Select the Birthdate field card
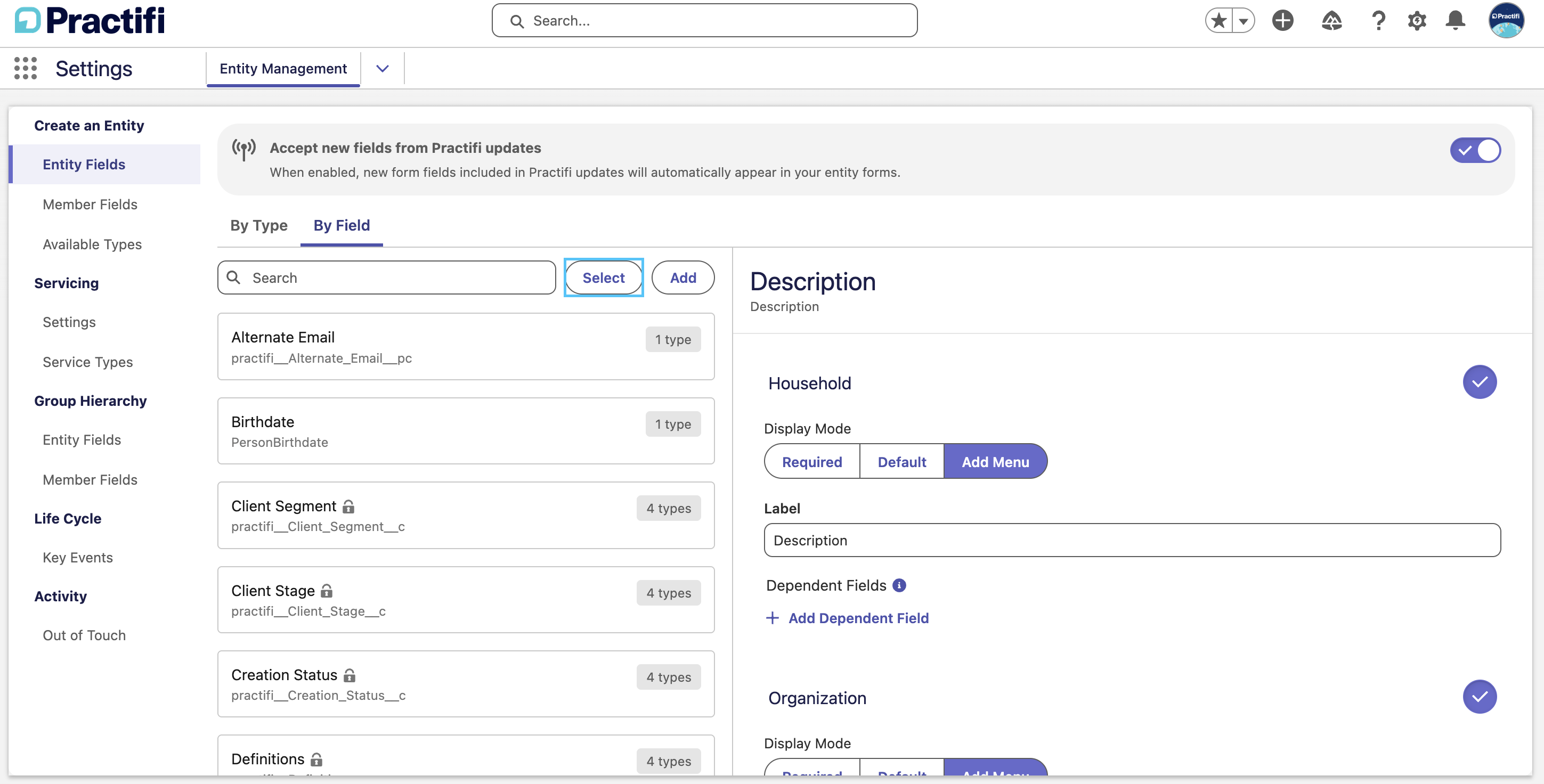Screen dimensions: 1544x784 pyautogui.click(x=466, y=431)
